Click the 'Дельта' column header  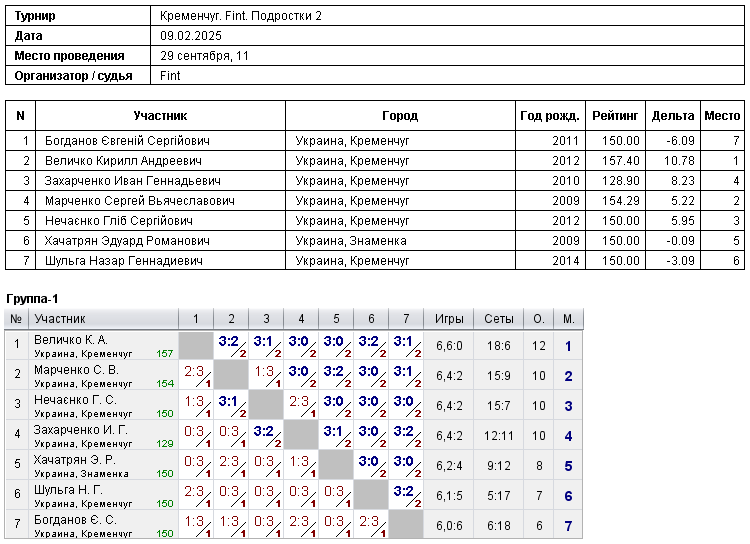pyautogui.click(x=673, y=116)
